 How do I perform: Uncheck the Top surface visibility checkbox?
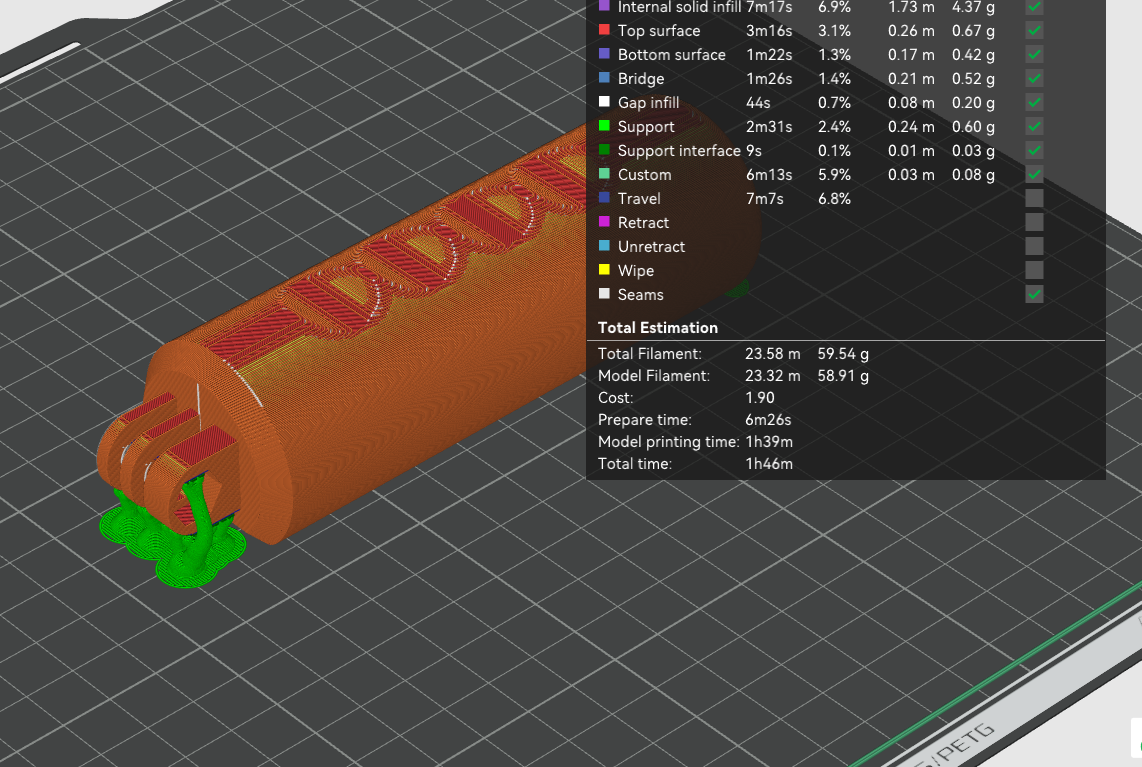point(1033,31)
